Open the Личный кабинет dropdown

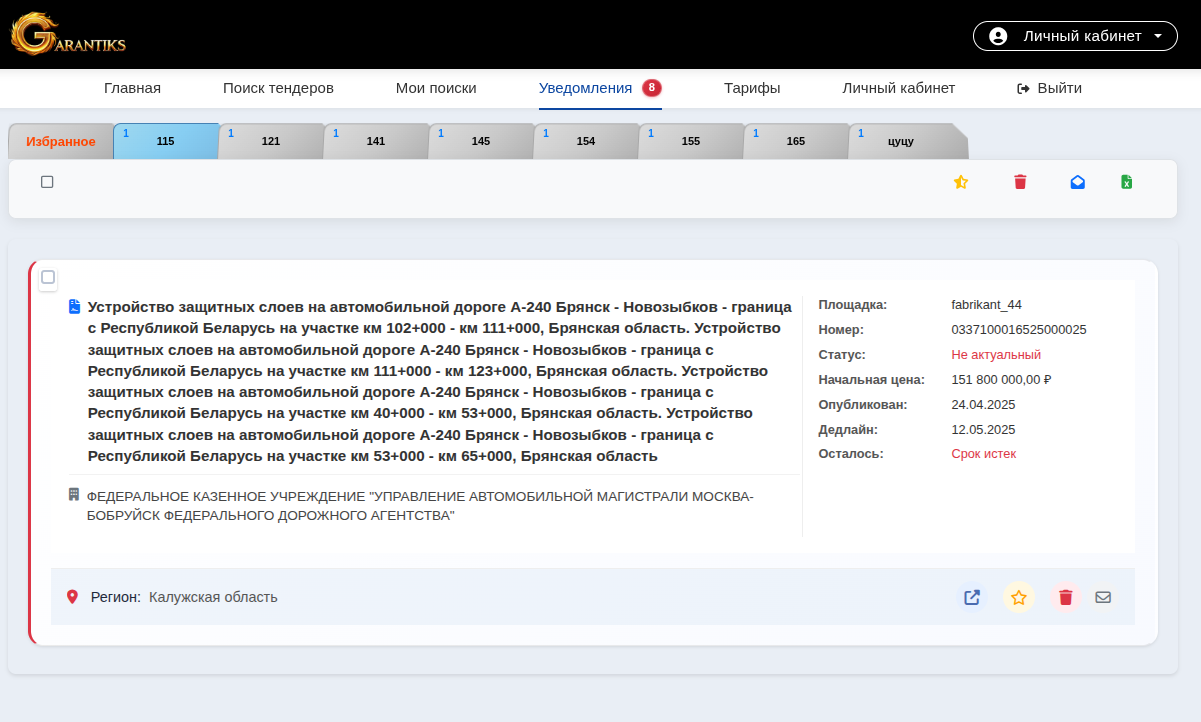click(1074, 35)
